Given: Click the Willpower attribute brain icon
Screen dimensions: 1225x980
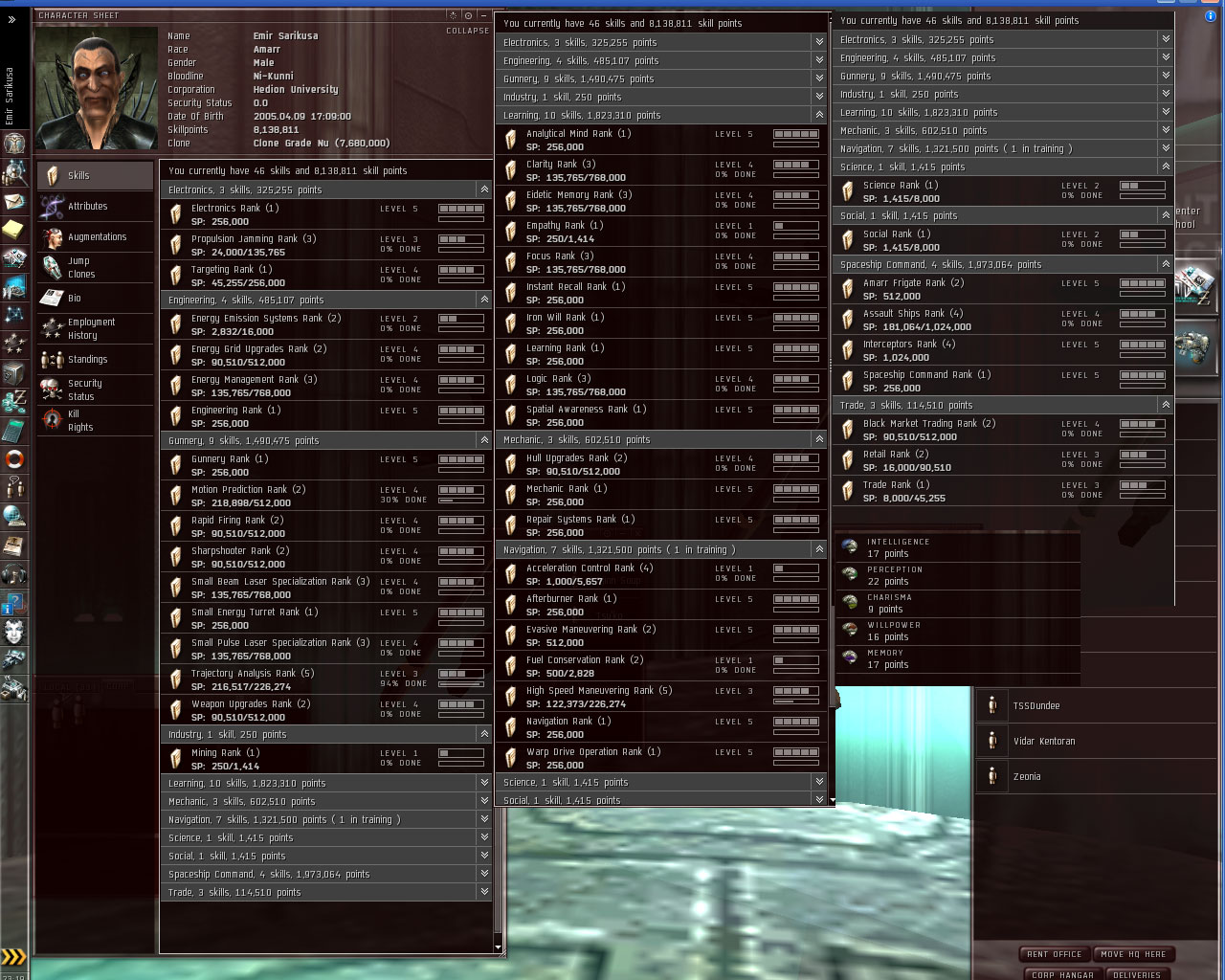Looking at the screenshot, I should click(849, 630).
